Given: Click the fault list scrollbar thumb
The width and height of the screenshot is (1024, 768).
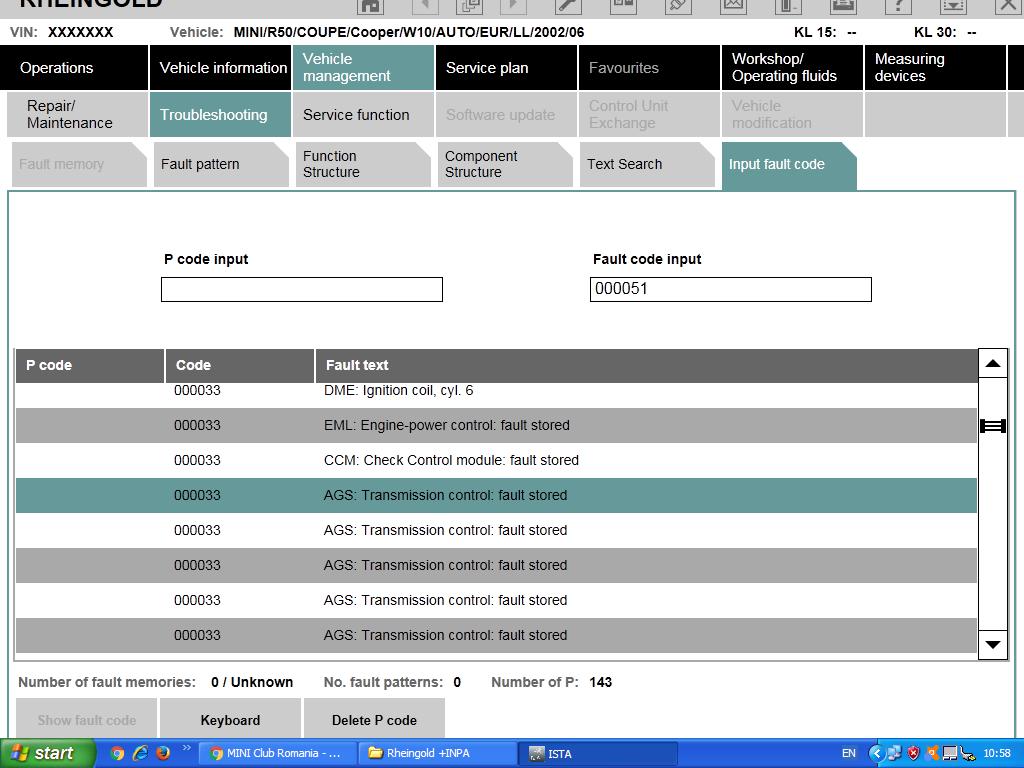Looking at the screenshot, I should [x=993, y=426].
